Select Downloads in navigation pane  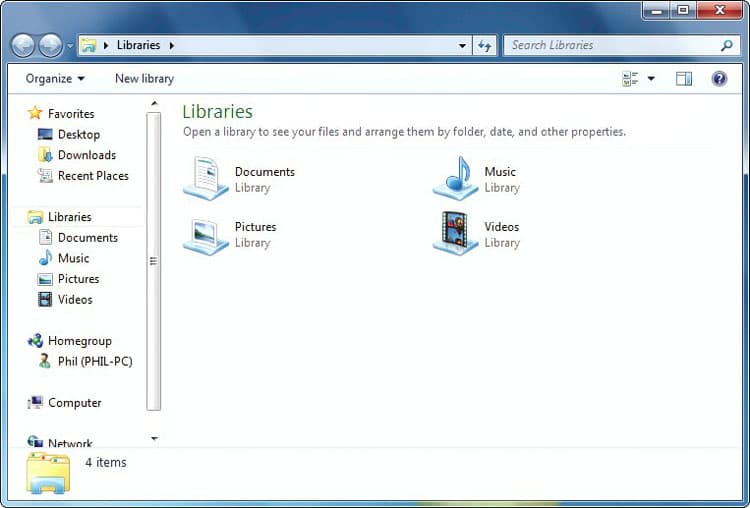pos(86,155)
